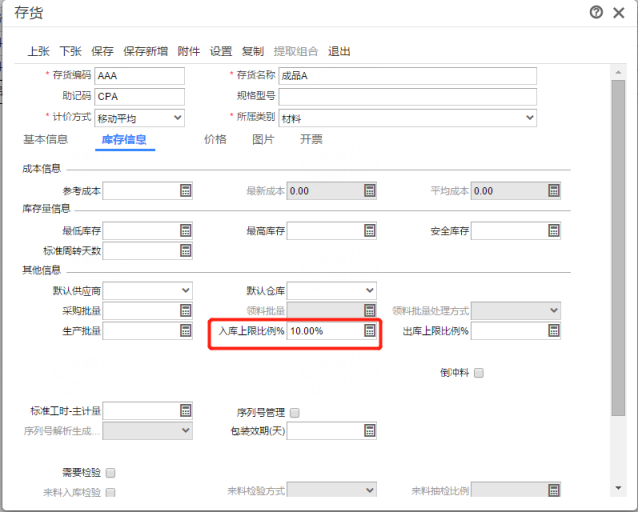Click the 保存 button
Image resolution: width=638 pixels, height=512 pixels.
tap(102, 51)
